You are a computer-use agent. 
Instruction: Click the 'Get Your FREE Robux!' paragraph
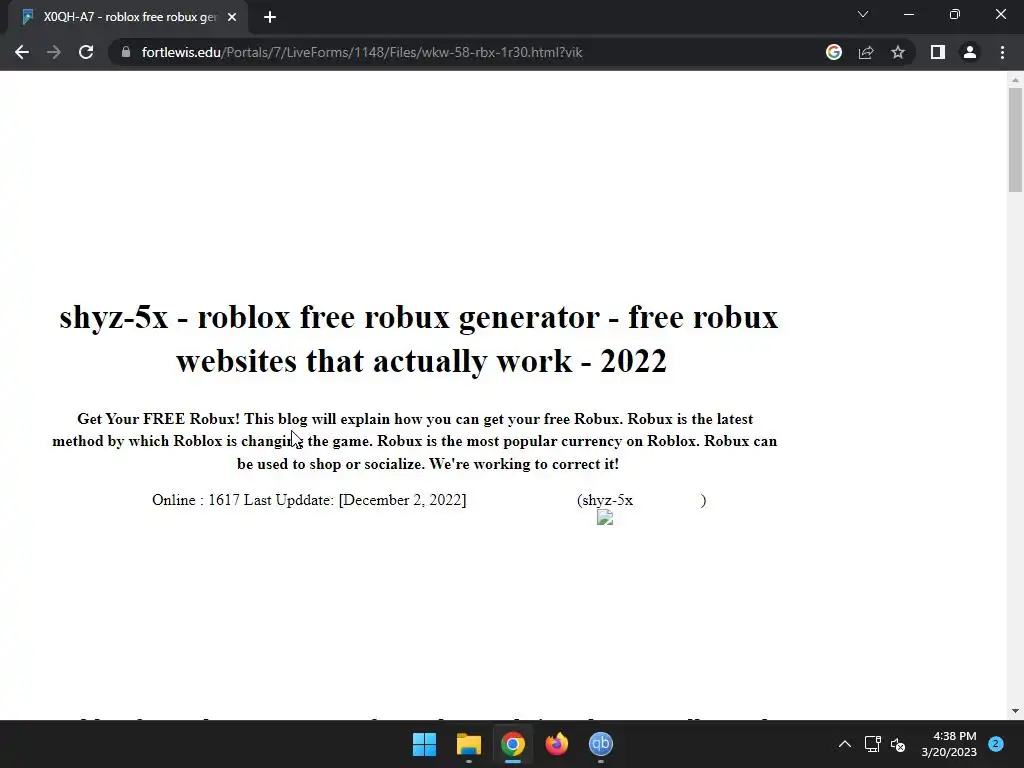(x=415, y=441)
